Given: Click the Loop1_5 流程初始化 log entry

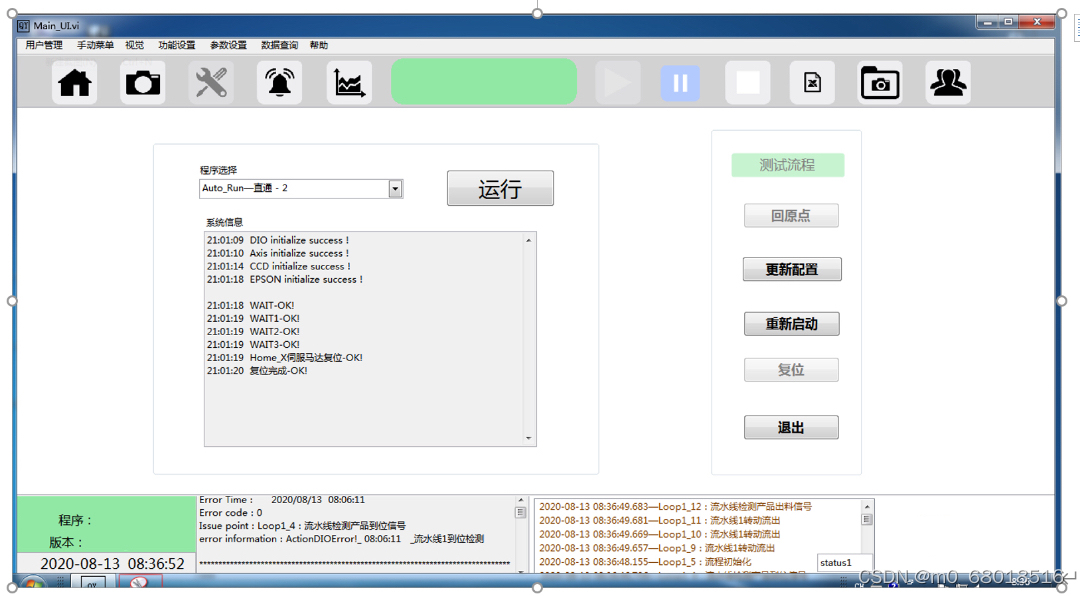Looking at the screenshot, I should coord(645,562).
